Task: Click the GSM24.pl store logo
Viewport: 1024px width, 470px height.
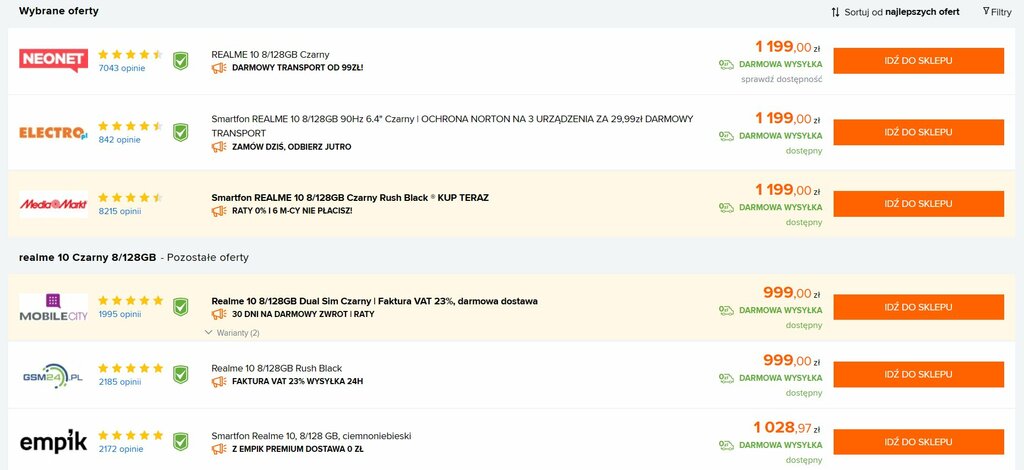Action: point(53,375)
